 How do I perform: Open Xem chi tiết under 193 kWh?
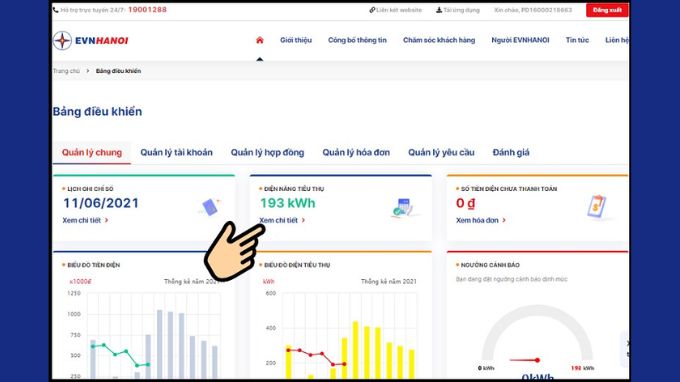[x=282, y=220]
